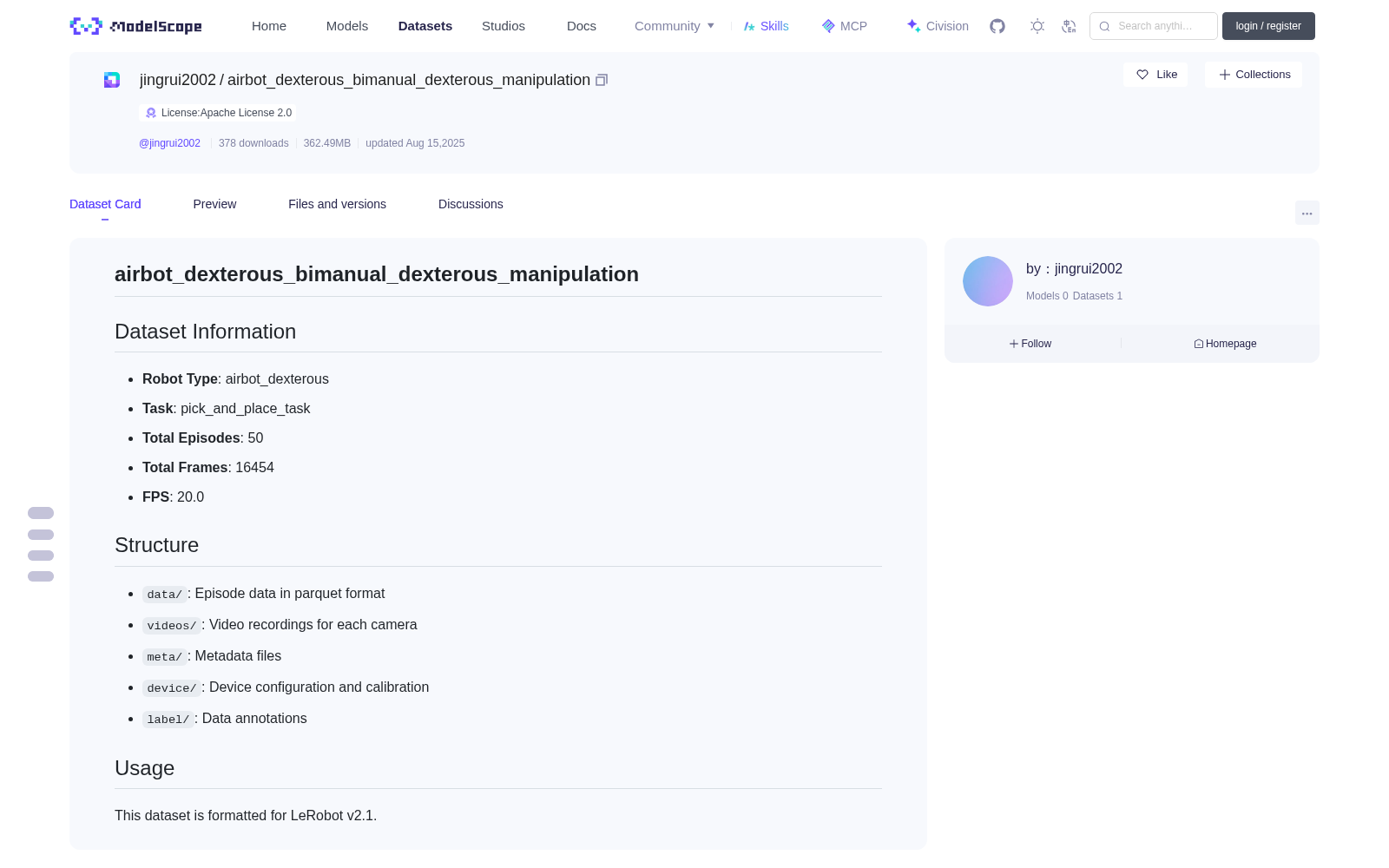Like this dataset with heart button
This screenshot has height=868, width=1389.
tap(1155, 75)
